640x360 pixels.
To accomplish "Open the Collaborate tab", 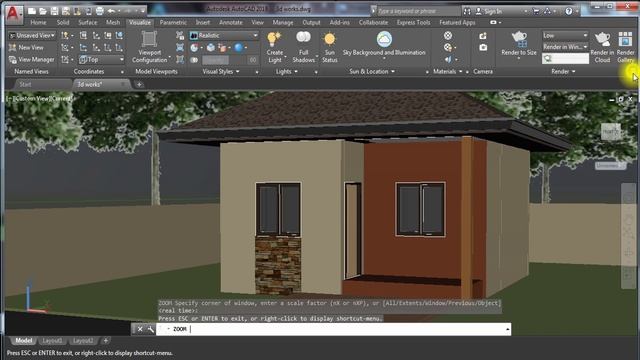I will [373, 22].
